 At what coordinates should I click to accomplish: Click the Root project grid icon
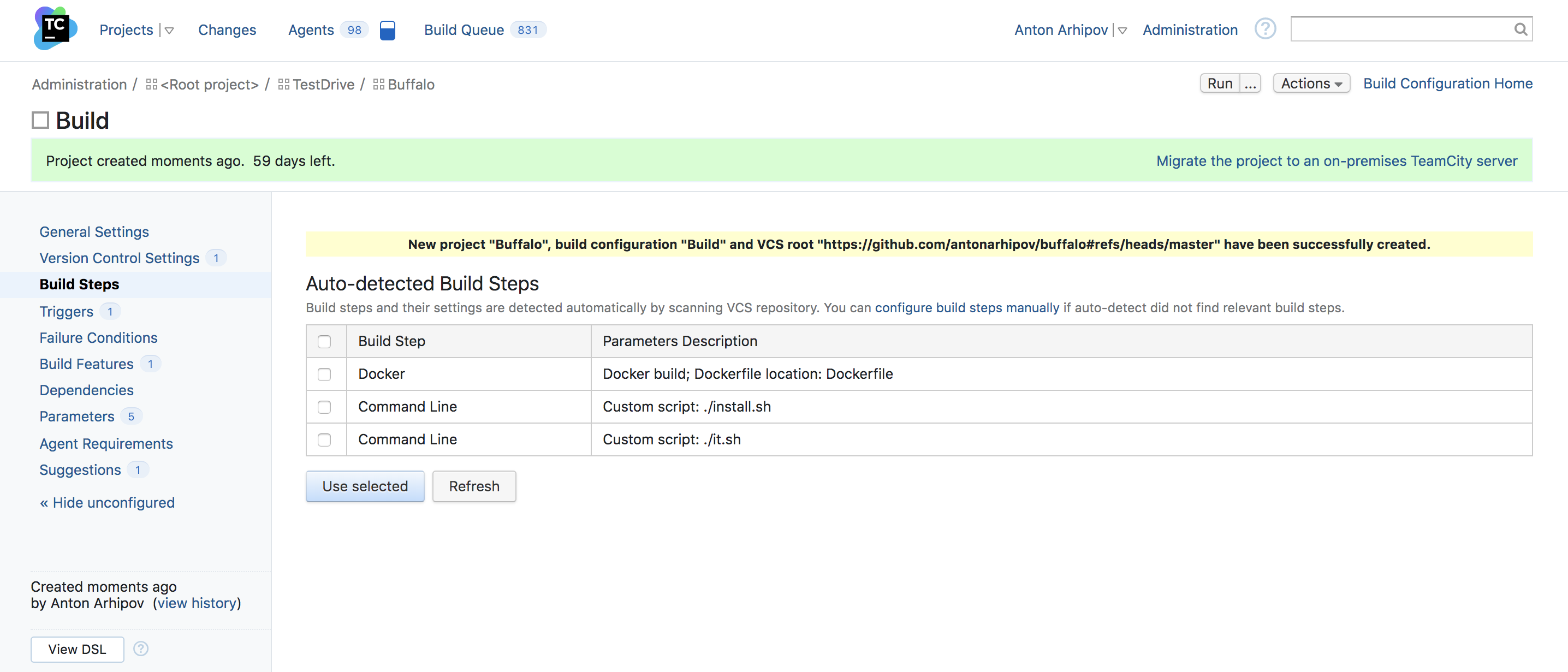(152, 84)
